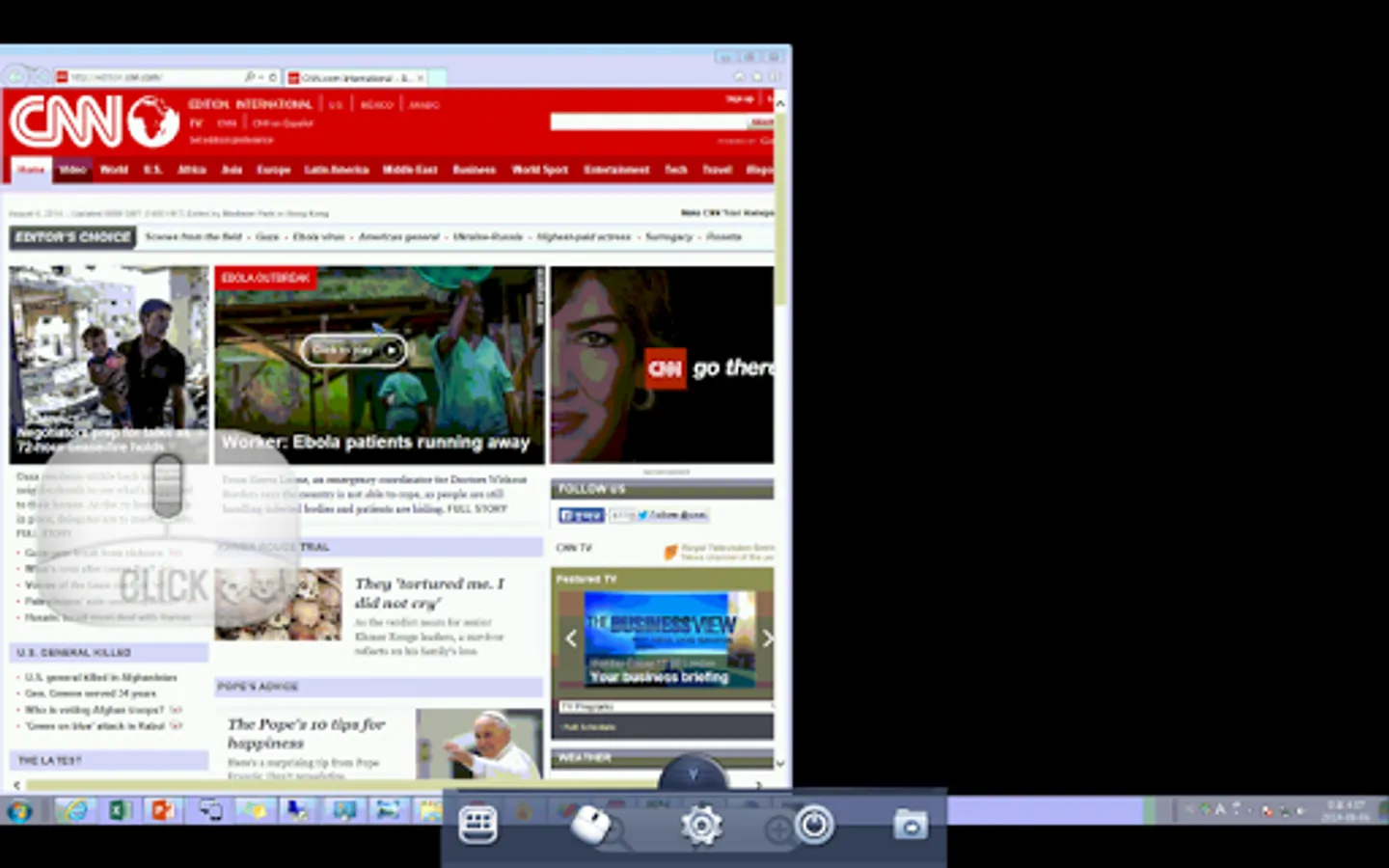
Task: Play the Ebola outbreak video
Action: [354, 350]
